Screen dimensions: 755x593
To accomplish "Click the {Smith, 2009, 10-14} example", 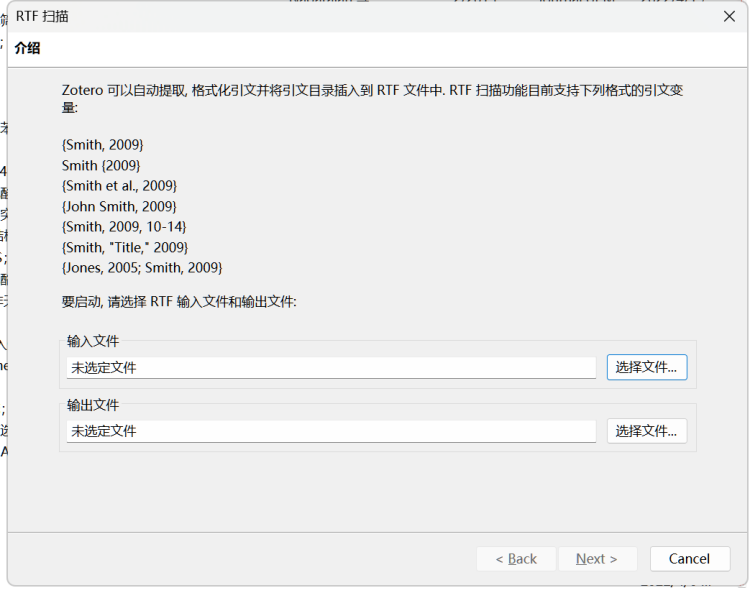I will (125, 228).
